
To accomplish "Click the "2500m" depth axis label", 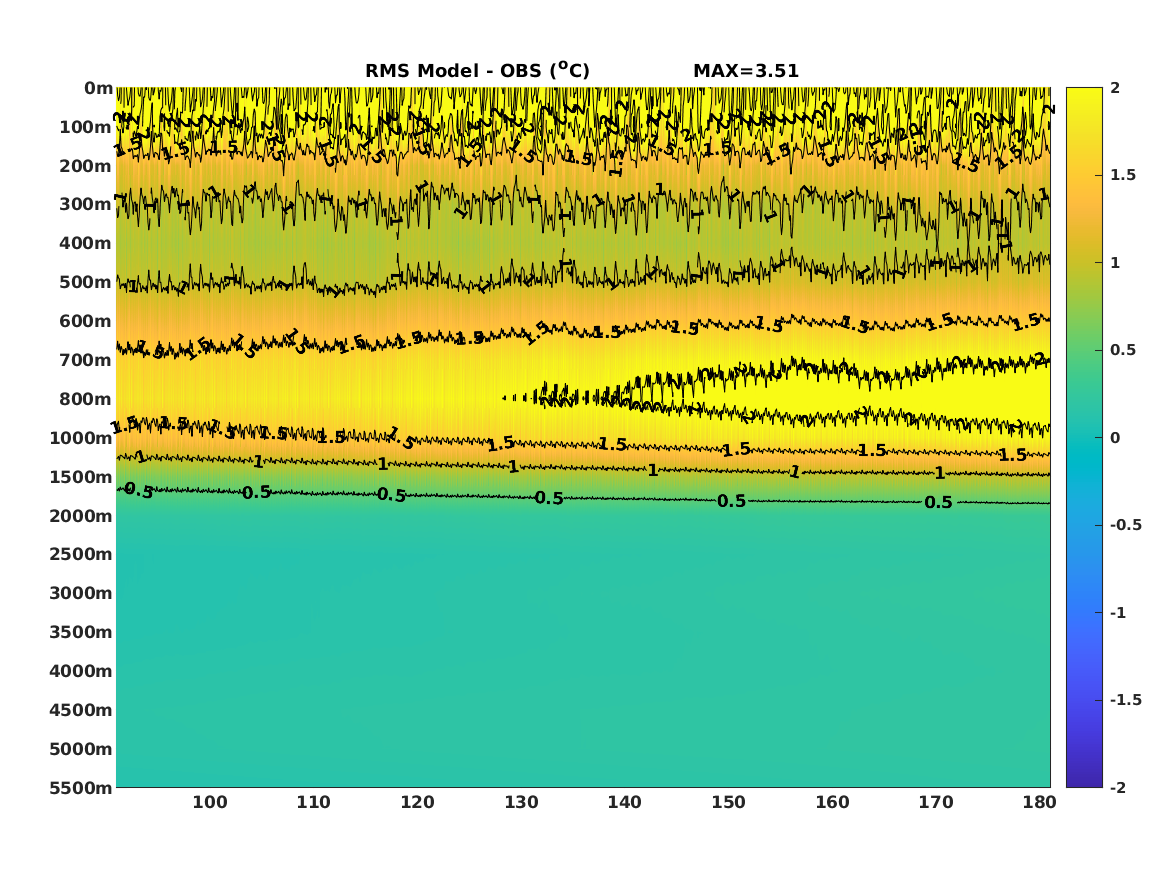I will pyautogui.click(x=81, y=554).
